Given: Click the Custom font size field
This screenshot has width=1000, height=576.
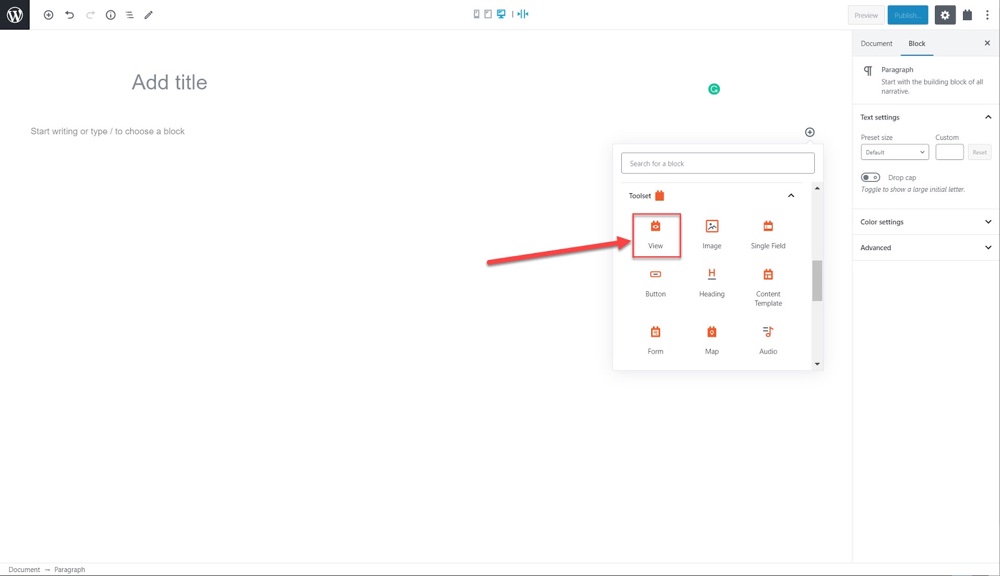Looking at the screenshot, I should pos(949,152).
